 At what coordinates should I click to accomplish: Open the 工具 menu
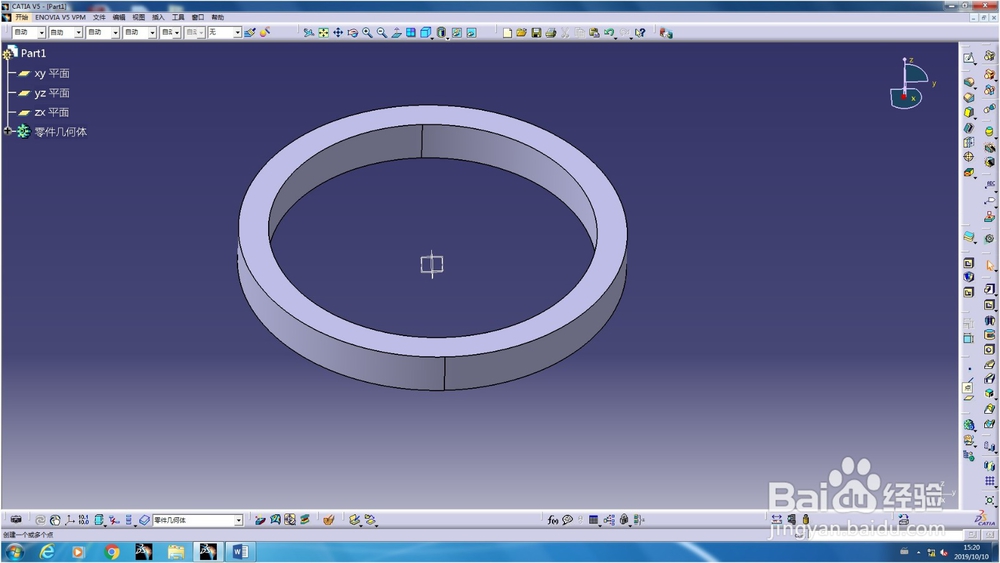178,17
